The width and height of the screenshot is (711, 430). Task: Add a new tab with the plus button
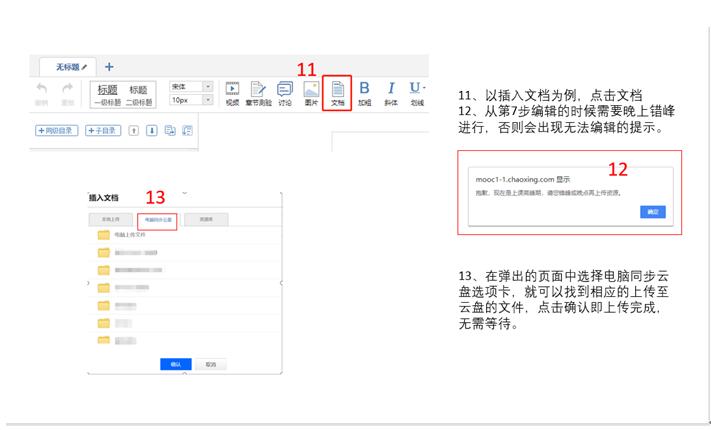109,66
